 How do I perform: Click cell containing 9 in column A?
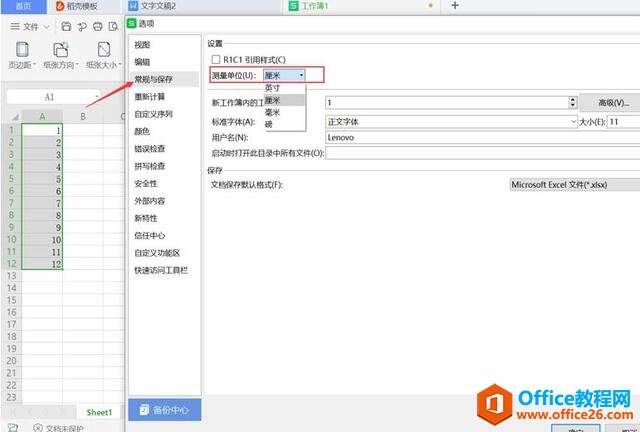(42, 227)
